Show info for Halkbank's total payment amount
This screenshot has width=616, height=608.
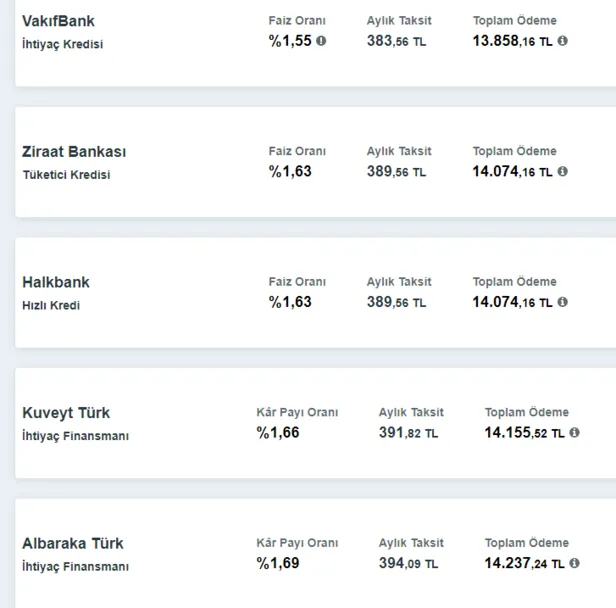(563, 301)
